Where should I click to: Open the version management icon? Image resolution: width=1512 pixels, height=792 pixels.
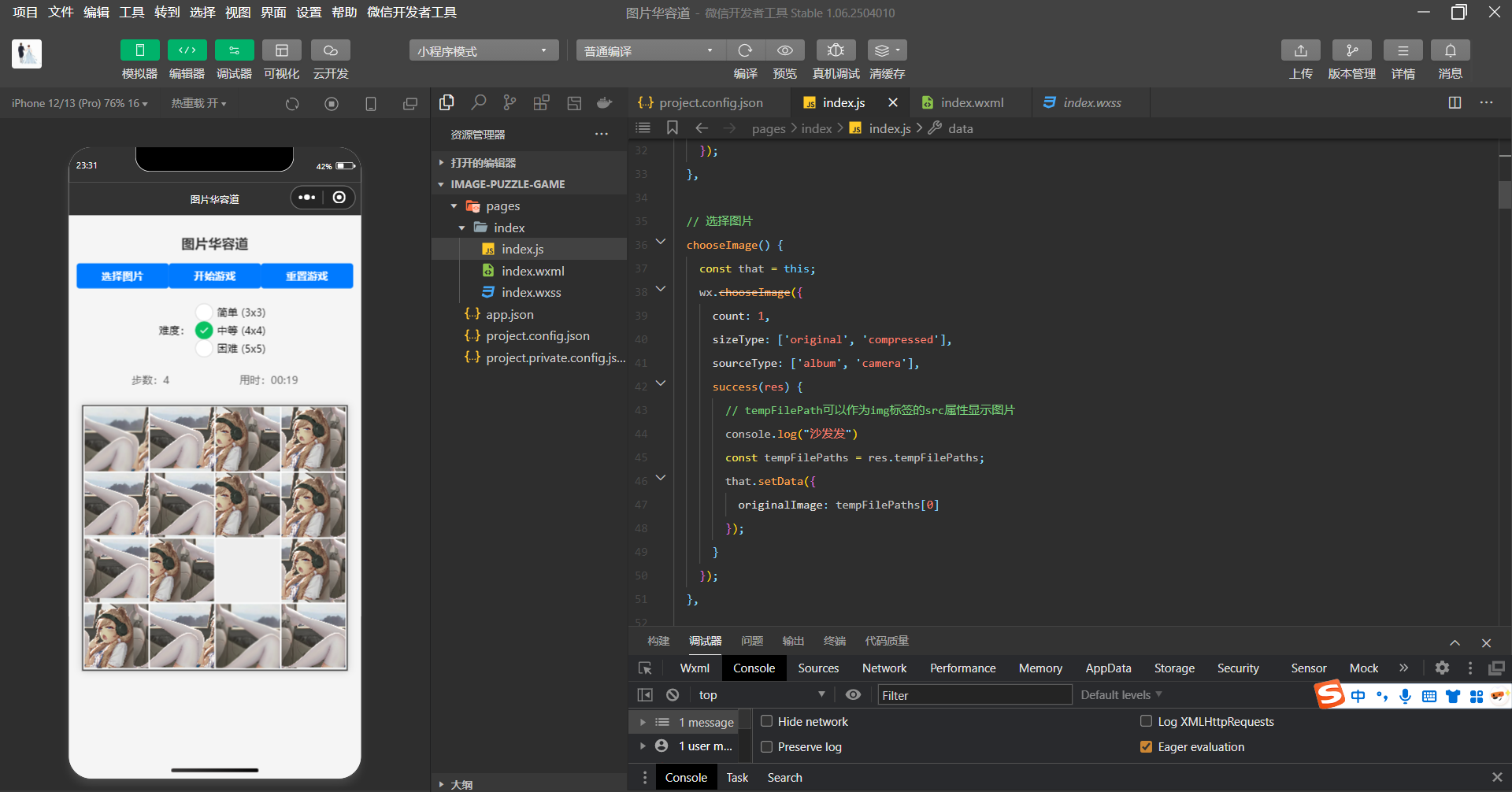click(x=1351, y=50)
